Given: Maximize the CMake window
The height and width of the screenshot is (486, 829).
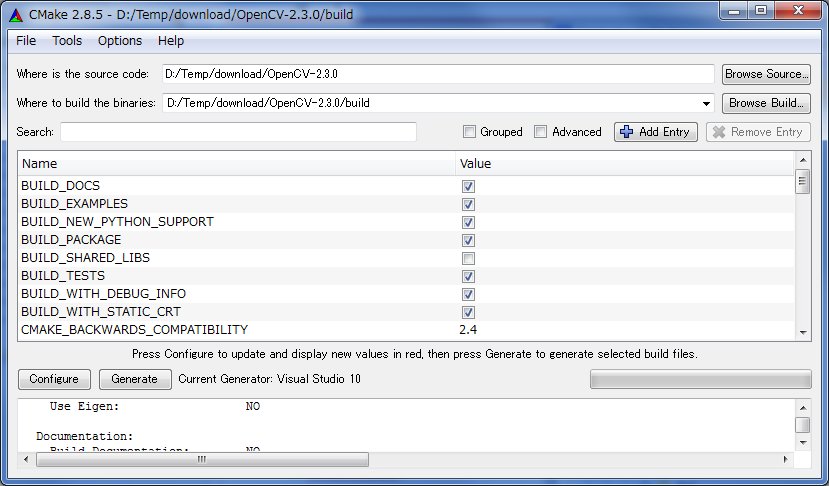Looking at the screenshot, I should (x=761, y=11).
